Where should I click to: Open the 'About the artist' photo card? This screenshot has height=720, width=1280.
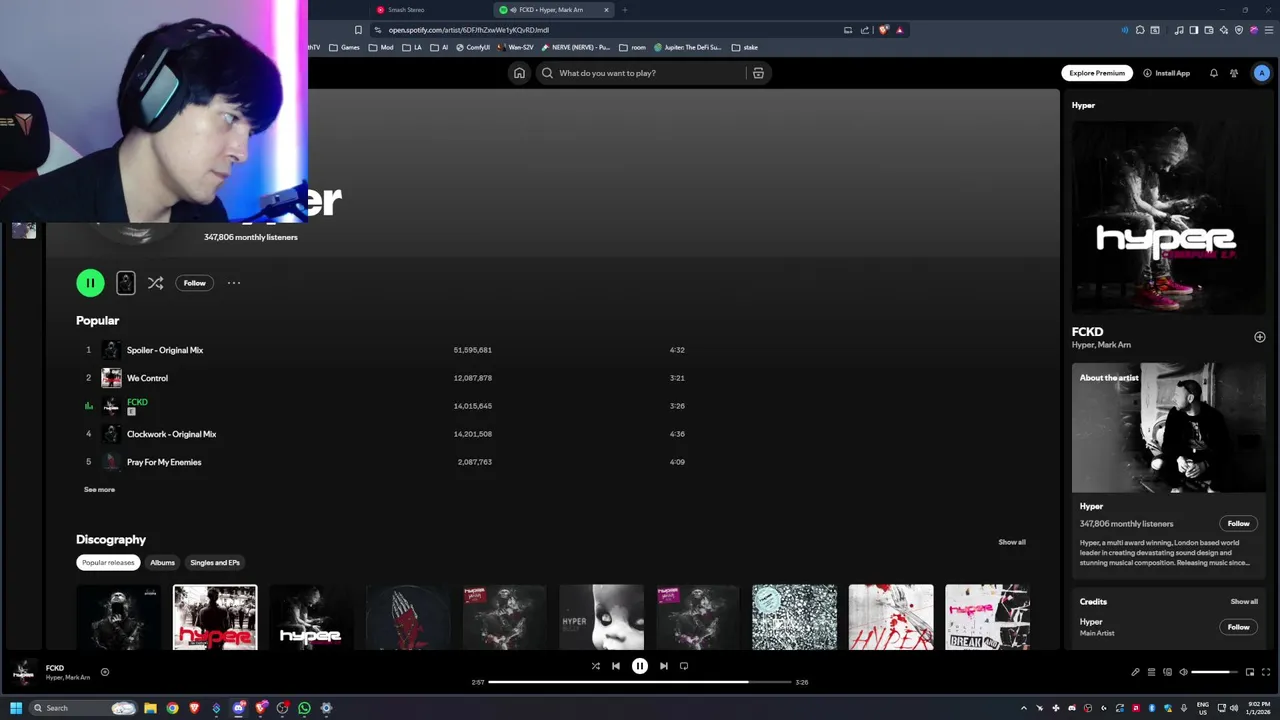1169,428
